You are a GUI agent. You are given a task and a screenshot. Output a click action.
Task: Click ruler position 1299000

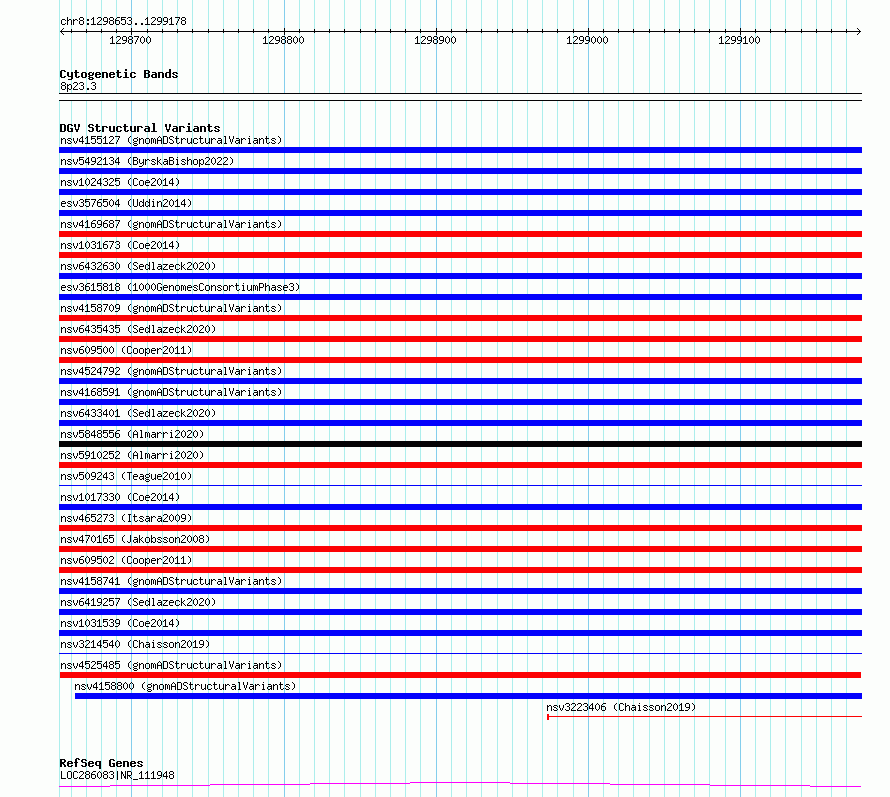pyautogui.click(x=587, y=40)
